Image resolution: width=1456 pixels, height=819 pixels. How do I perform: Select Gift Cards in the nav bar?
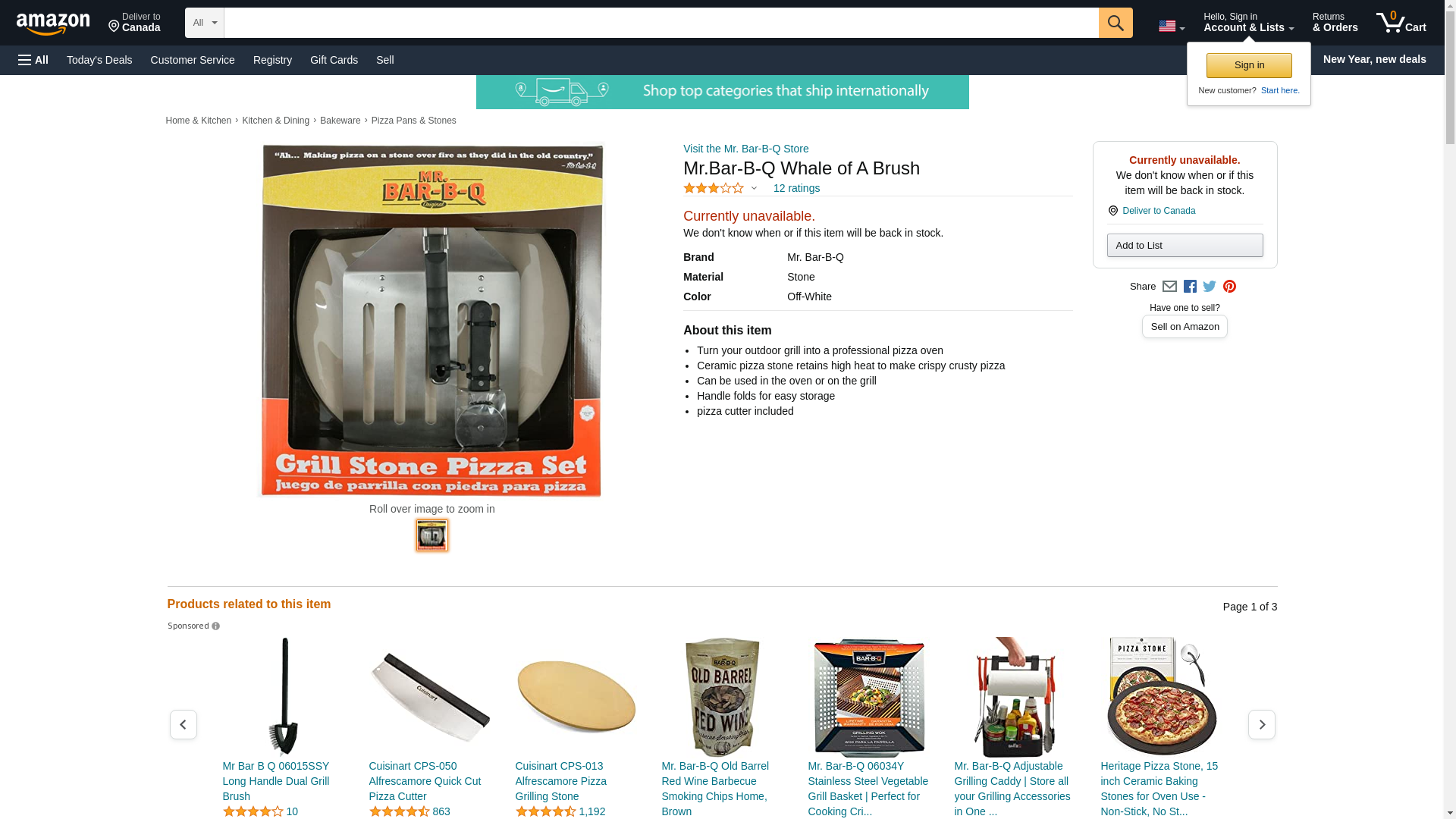334,60
